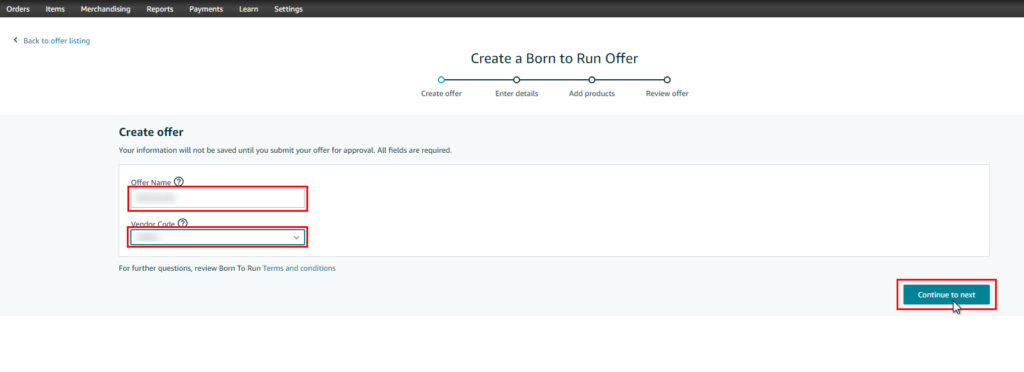Image resolution: width=1024 pixels, height=372 pixels.
Task: Open the Learn menu
Action: 248,9
